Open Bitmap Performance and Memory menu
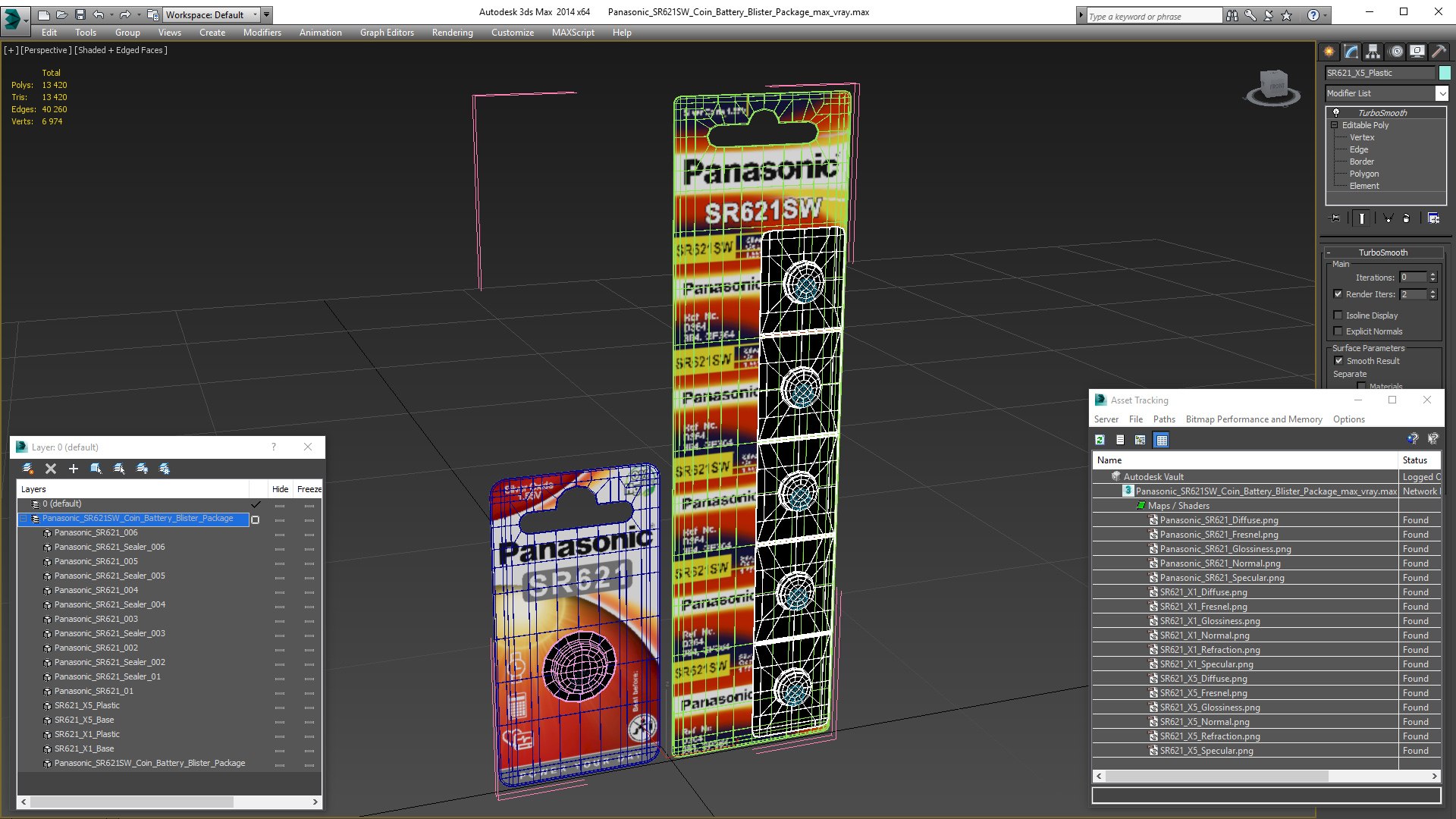Viewport: 1456px width, 819px height. click(x=1254, y=419)
